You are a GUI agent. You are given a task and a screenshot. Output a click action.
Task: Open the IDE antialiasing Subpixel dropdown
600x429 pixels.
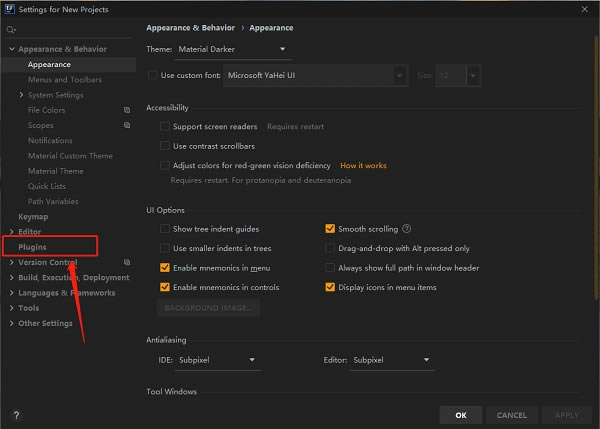coord(218,360)
